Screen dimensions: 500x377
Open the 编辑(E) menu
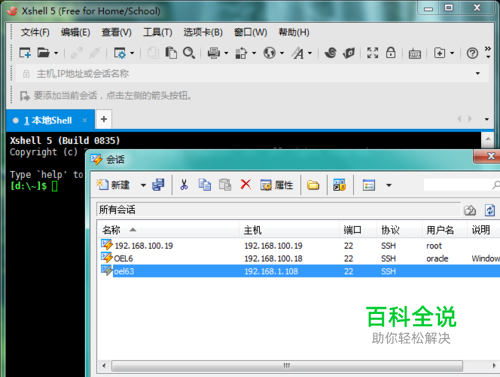(x=75, y=32)
